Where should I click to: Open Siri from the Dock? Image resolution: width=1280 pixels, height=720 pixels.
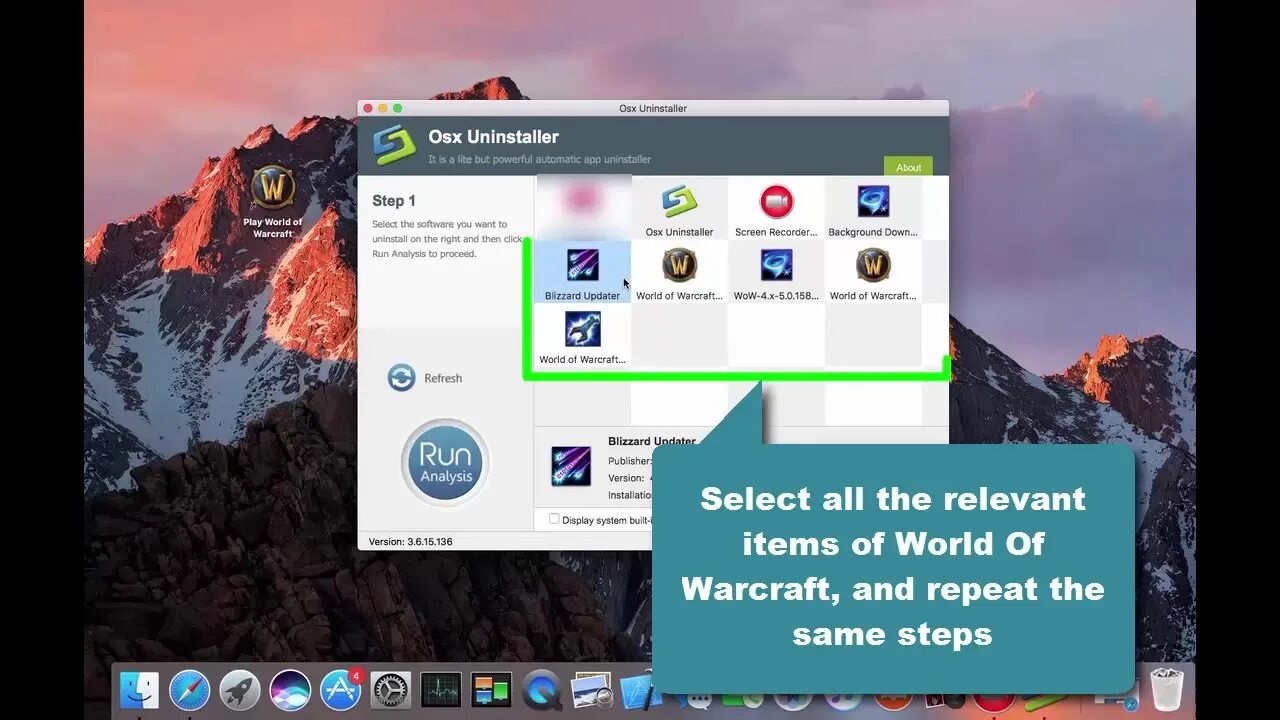(290, 690)
